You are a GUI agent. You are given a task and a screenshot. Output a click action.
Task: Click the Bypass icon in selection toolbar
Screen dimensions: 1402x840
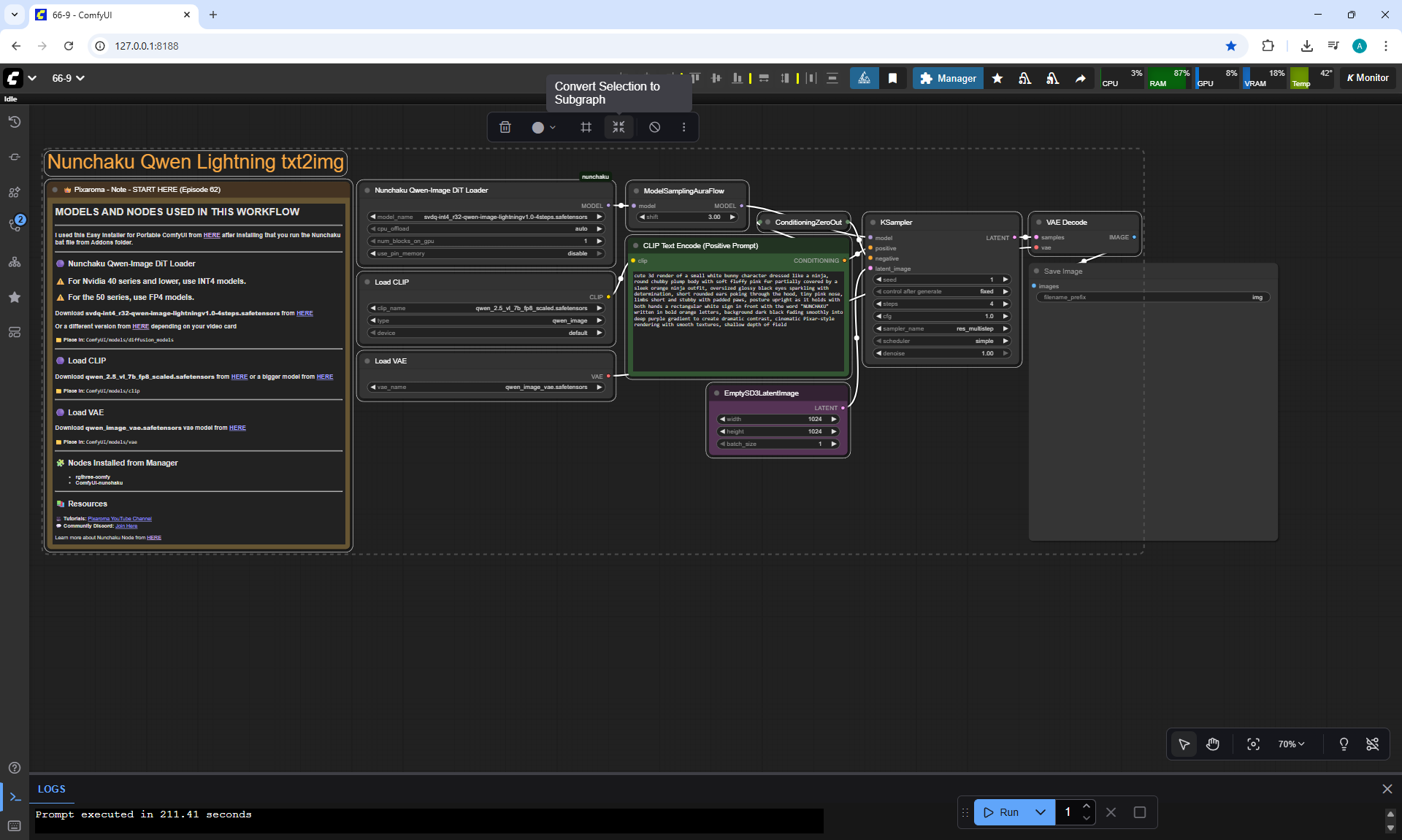(654, 127)
